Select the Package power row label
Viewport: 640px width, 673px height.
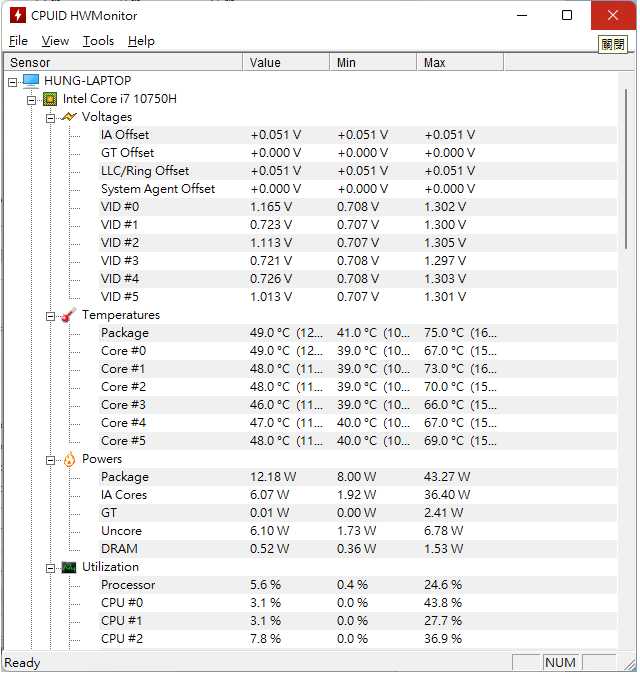(125, 477)
